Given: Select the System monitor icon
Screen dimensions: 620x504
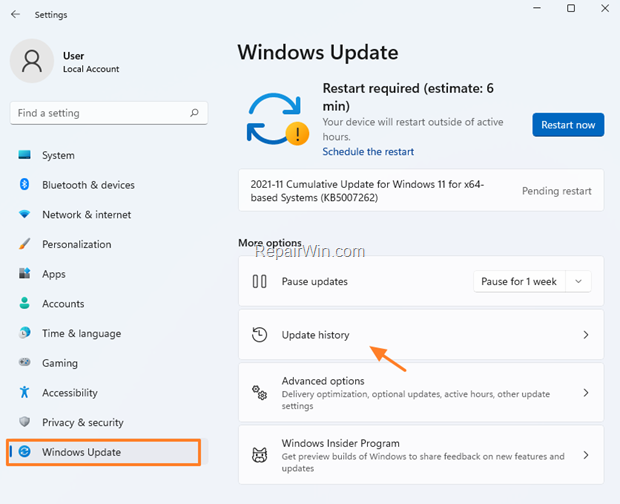Looking at the screenshot, I should click(x=25, y=155).
